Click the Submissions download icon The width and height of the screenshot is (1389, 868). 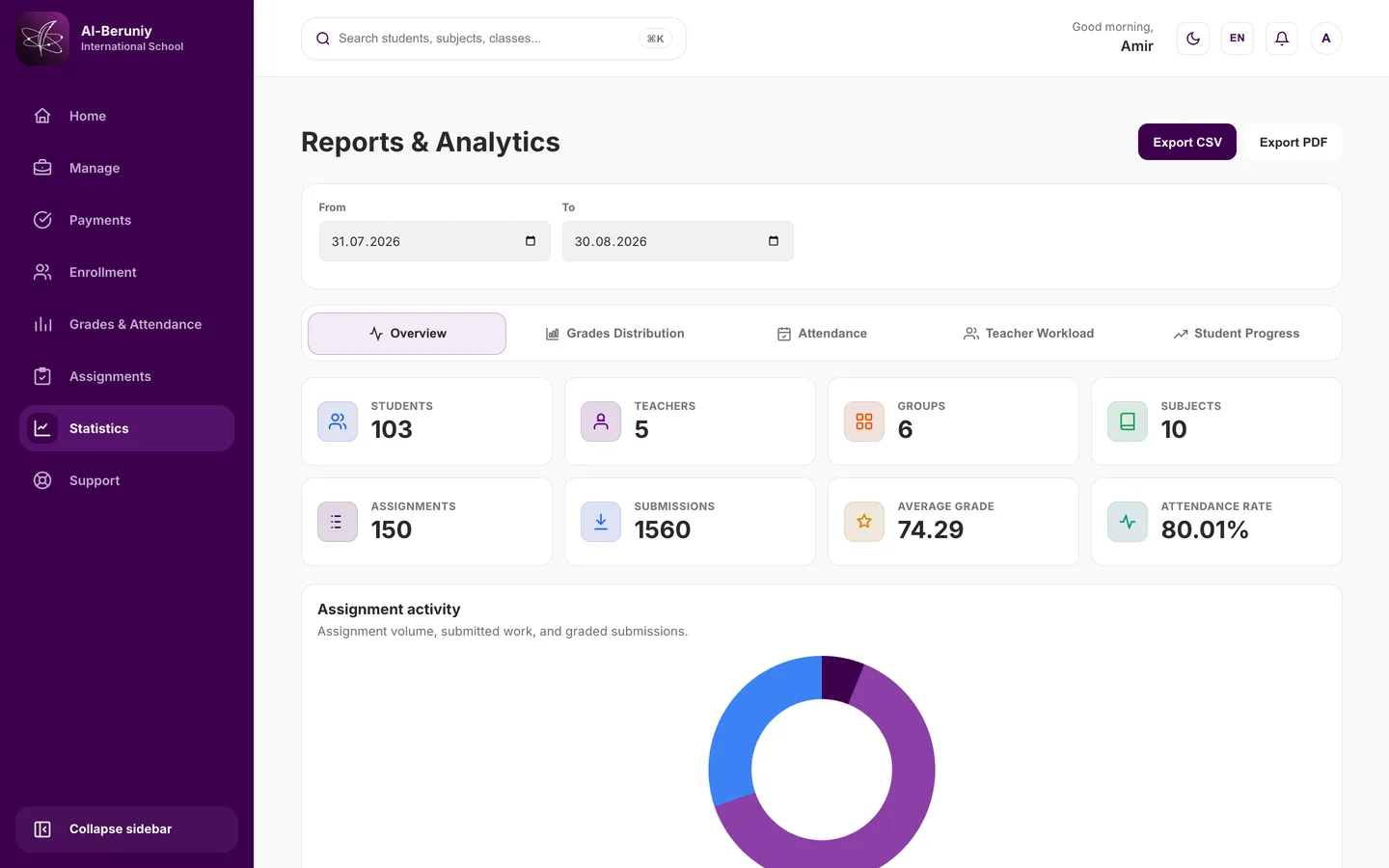point(601,522)
